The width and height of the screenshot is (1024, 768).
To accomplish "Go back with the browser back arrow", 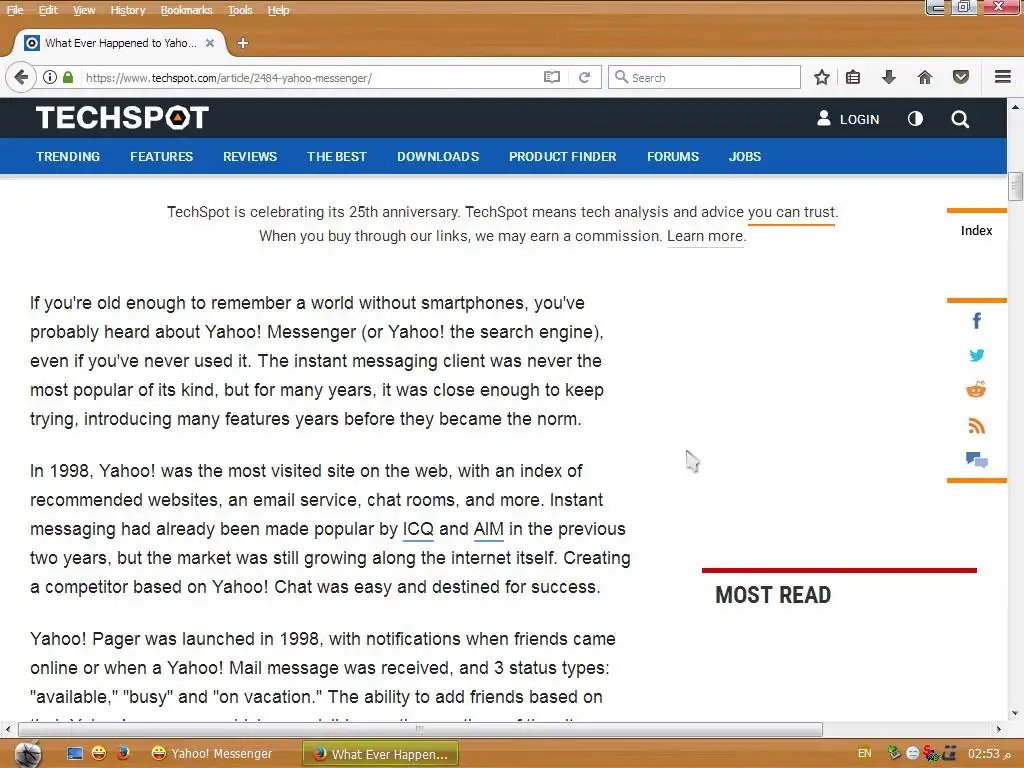I will coord(20,77).
